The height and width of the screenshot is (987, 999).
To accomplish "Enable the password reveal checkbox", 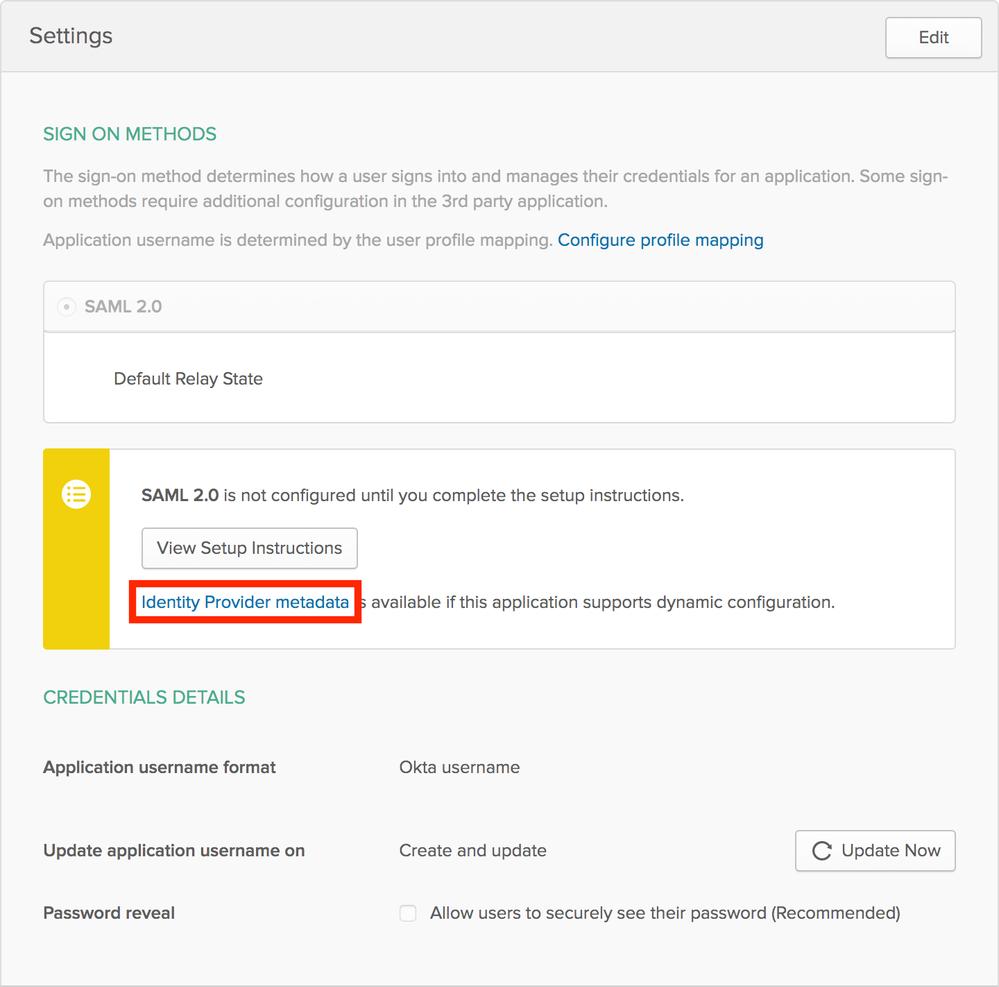I will pos(408,913).
